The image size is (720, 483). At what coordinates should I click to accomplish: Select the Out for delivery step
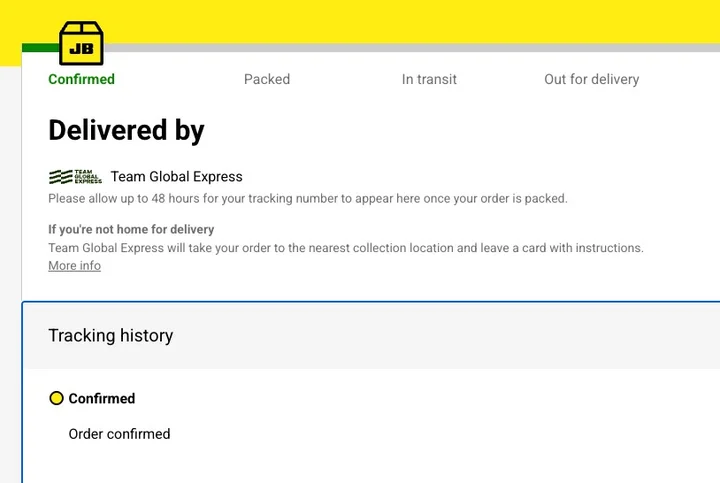click(591, 79)
